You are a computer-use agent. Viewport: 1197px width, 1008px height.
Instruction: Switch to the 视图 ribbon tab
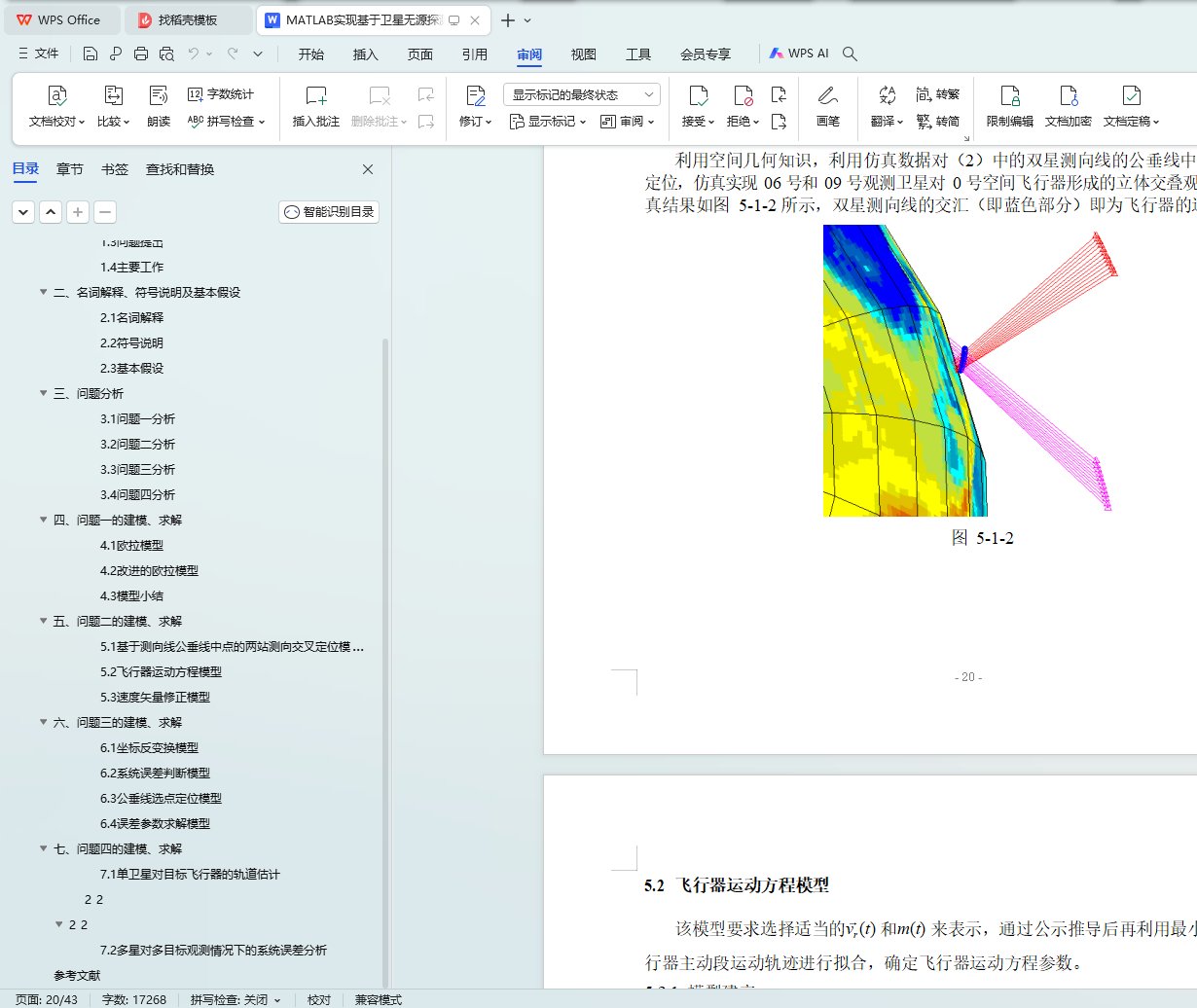coord(584,54)
